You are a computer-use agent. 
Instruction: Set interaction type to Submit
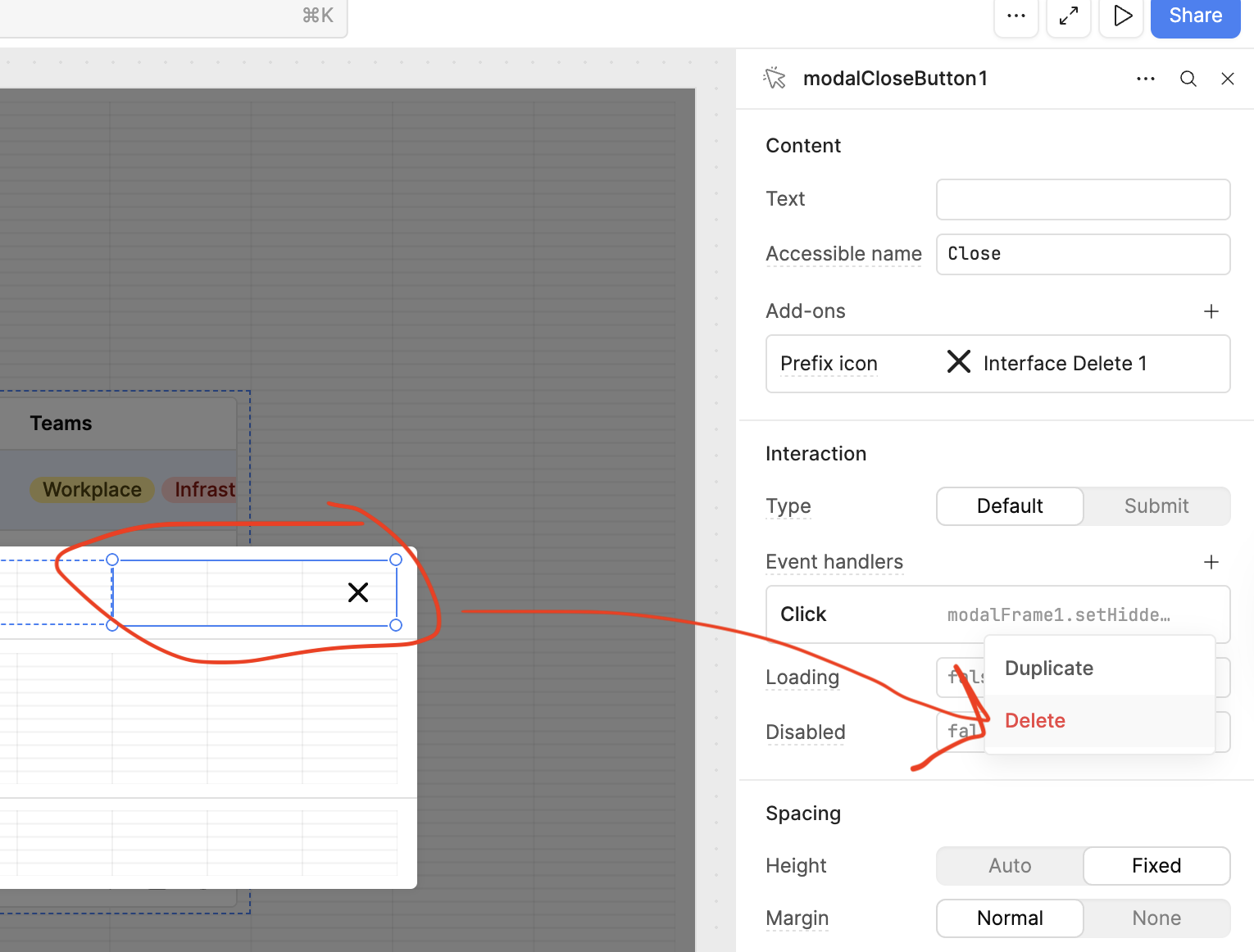point(1156,506)
